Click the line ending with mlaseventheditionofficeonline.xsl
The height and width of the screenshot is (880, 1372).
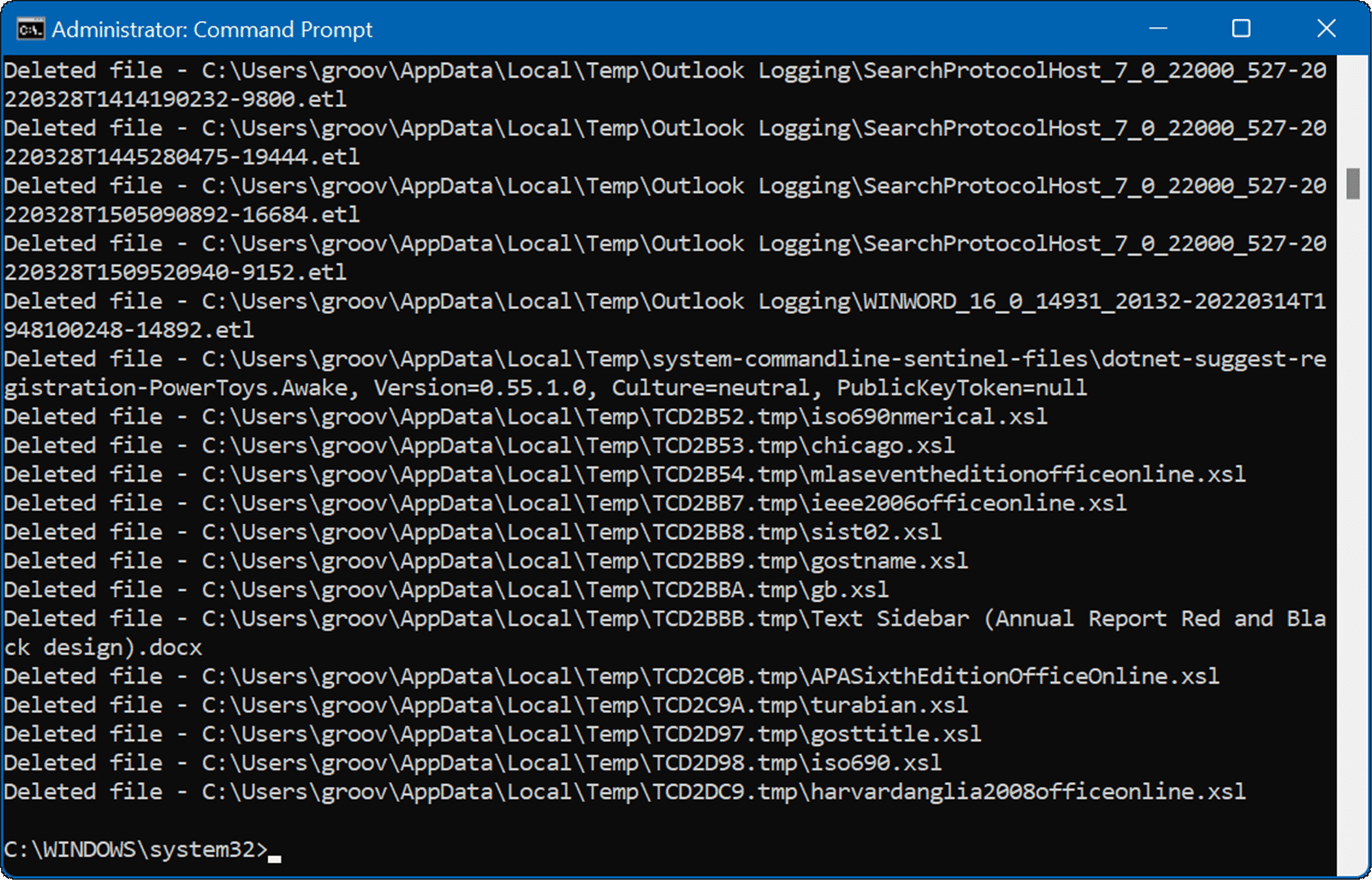(x=625, y=474)
